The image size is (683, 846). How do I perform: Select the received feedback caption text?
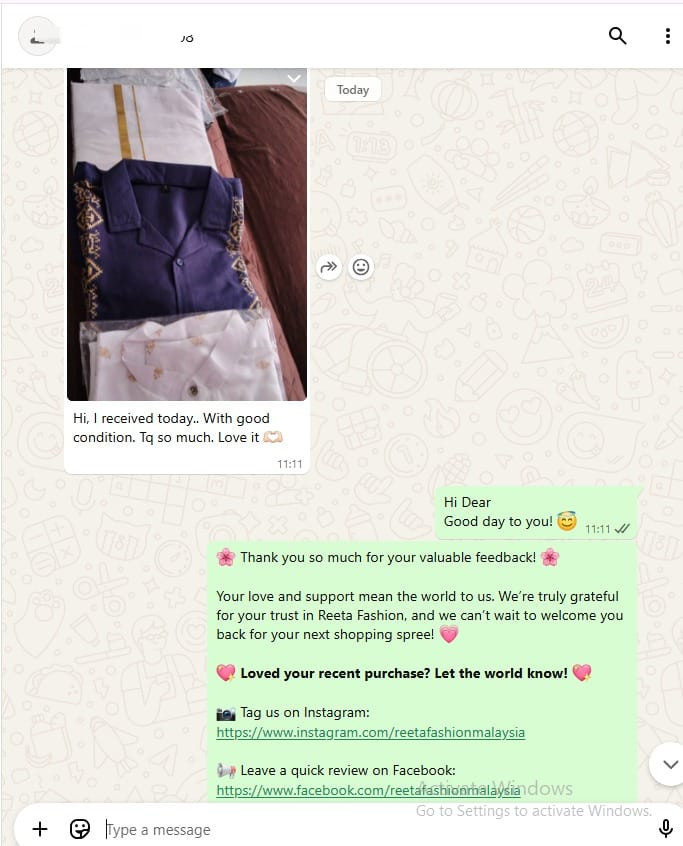[x=177, y=428]
